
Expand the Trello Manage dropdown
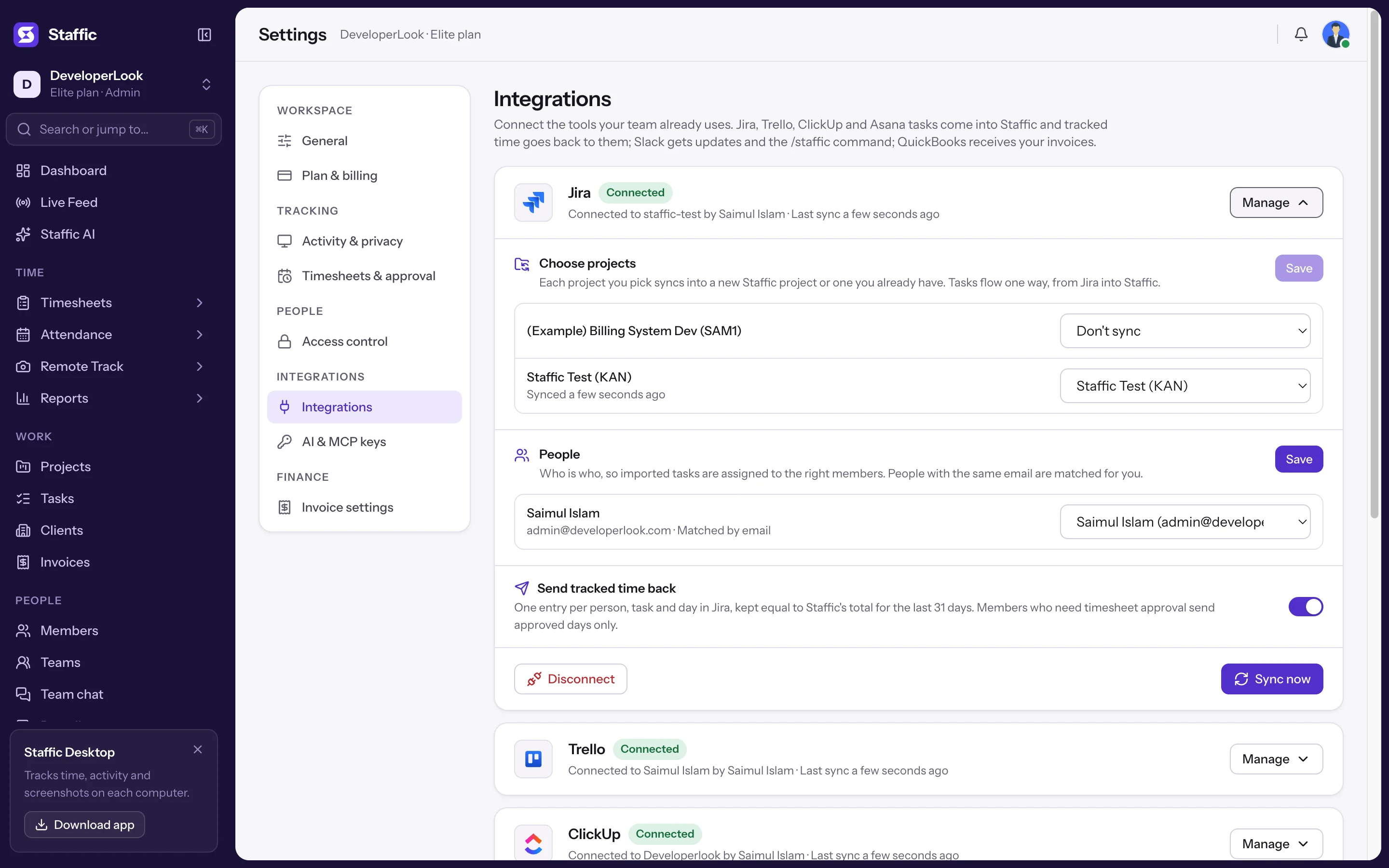tap(1276, 759)
